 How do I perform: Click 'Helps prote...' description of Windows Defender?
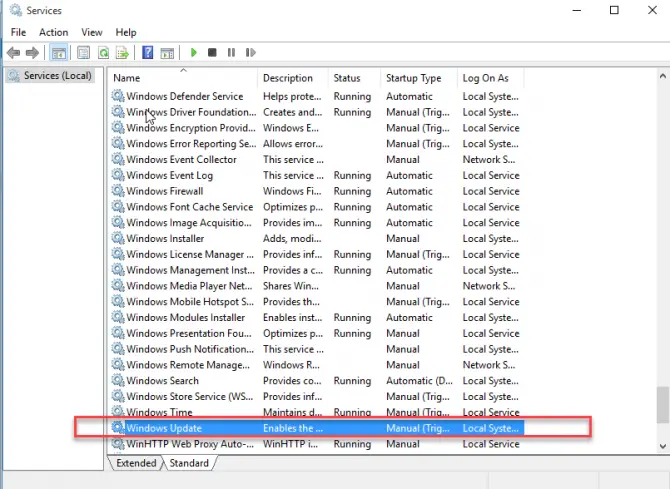click(x=292, y=96)
